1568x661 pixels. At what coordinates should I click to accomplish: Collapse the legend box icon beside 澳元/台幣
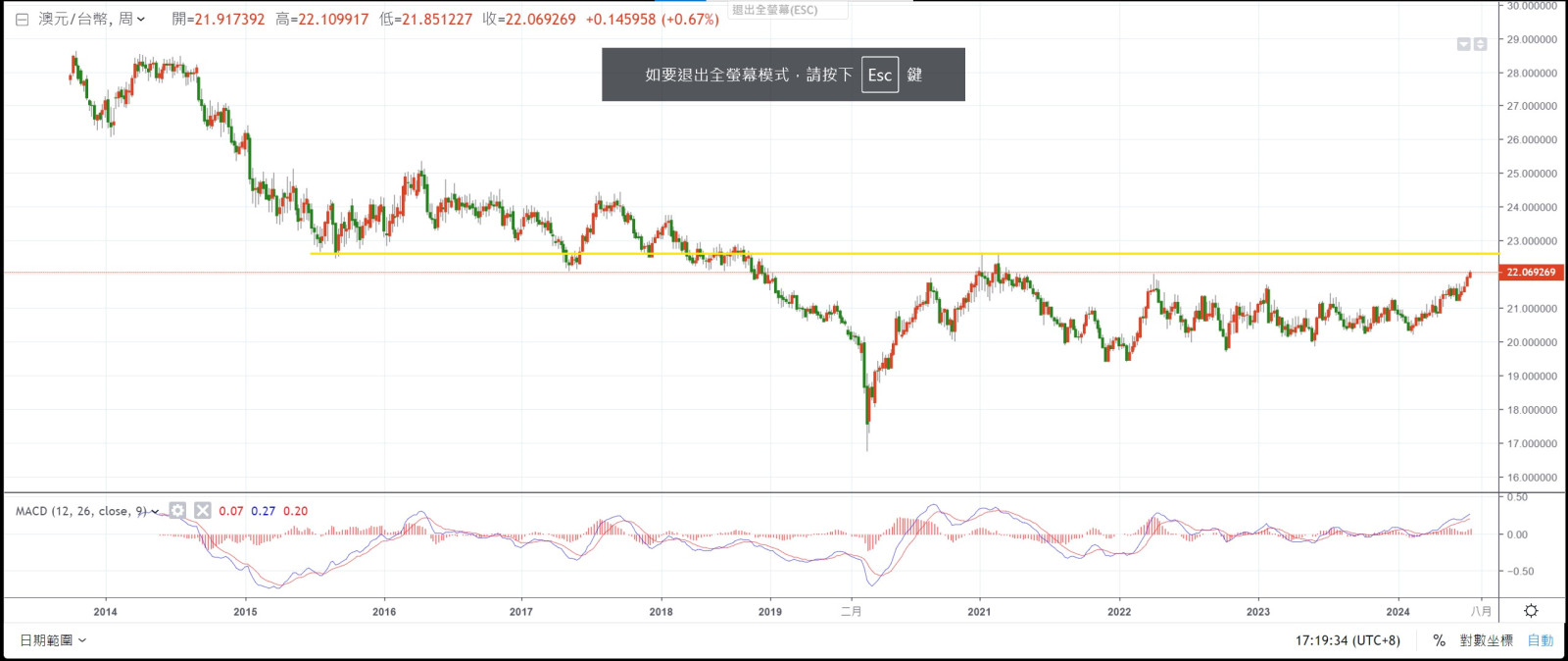coord(22,20)
